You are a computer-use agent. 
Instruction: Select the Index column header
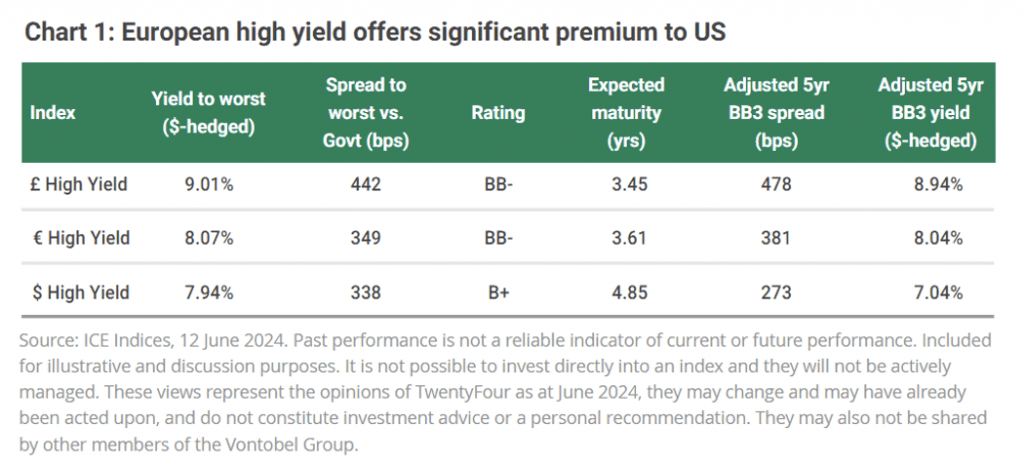click(x=53, y=113)
